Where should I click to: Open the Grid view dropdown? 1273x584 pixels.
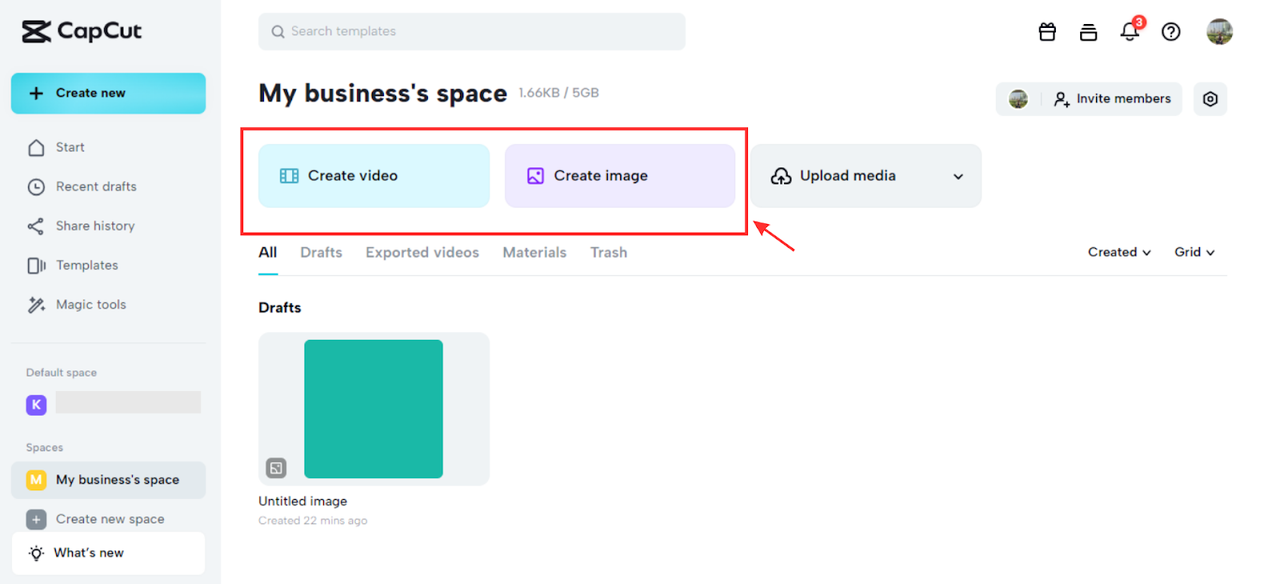[x=1195, y=252]
